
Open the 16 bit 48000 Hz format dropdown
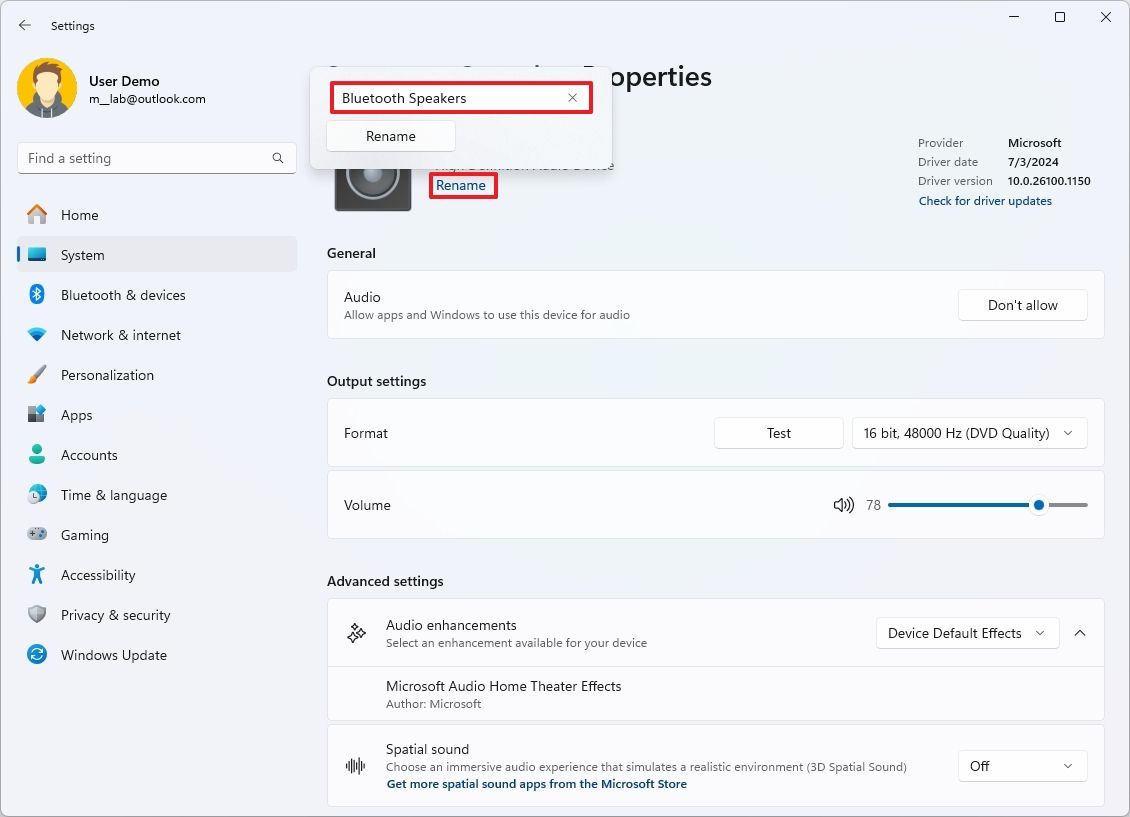[x=968, y=433]
